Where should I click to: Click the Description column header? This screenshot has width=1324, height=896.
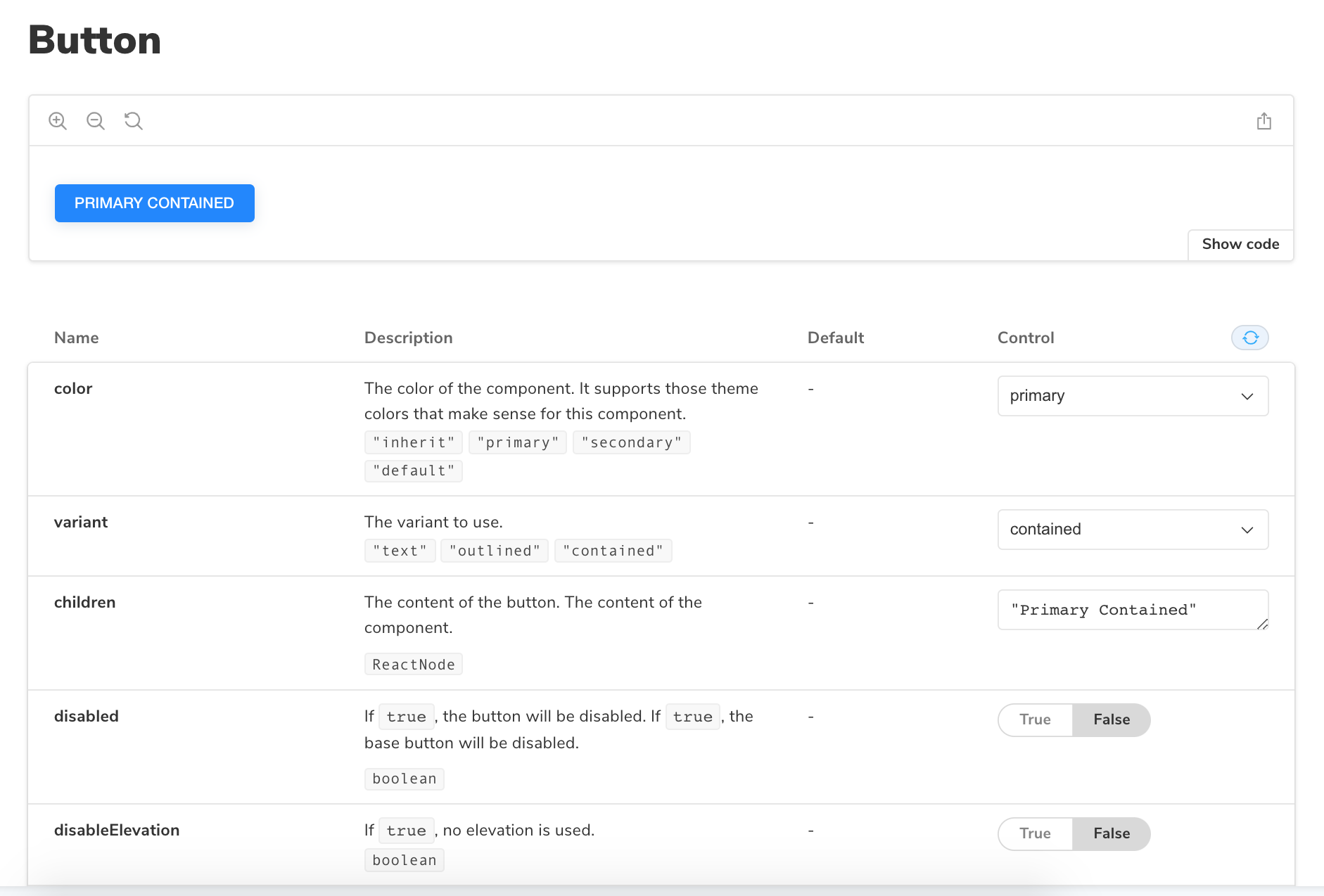[408, 338]
